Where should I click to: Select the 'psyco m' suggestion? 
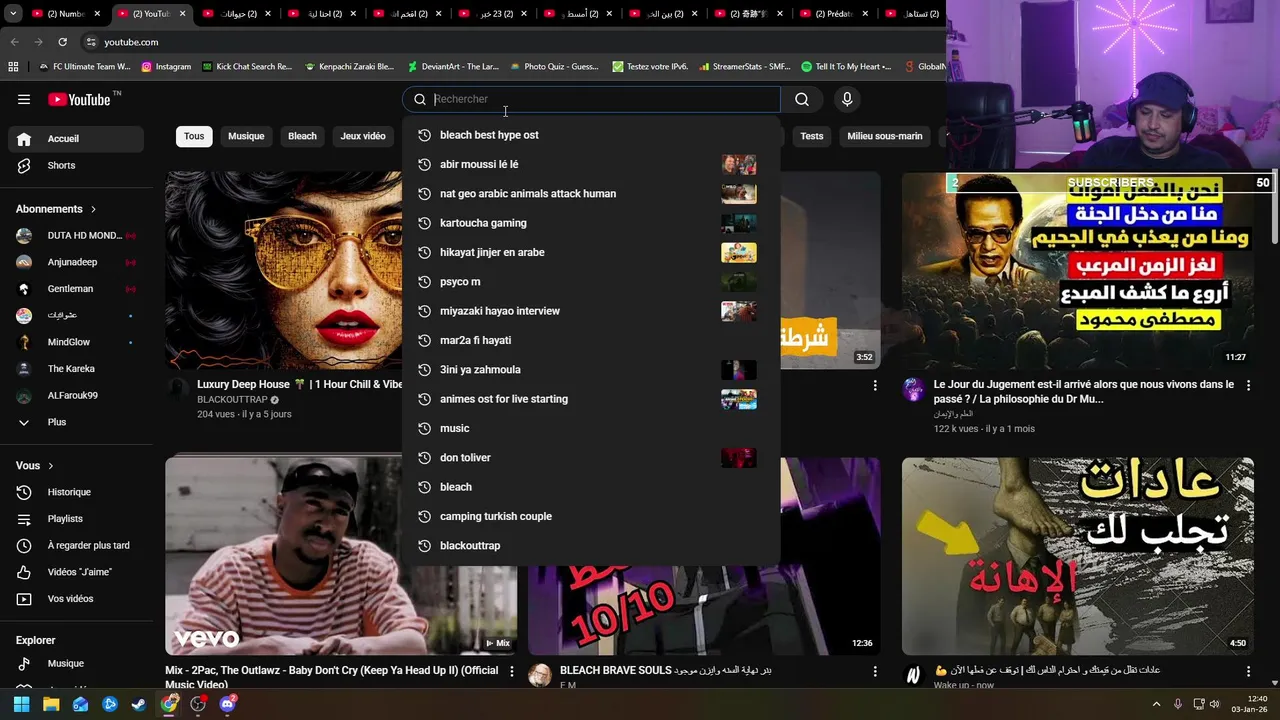(591, 281)
